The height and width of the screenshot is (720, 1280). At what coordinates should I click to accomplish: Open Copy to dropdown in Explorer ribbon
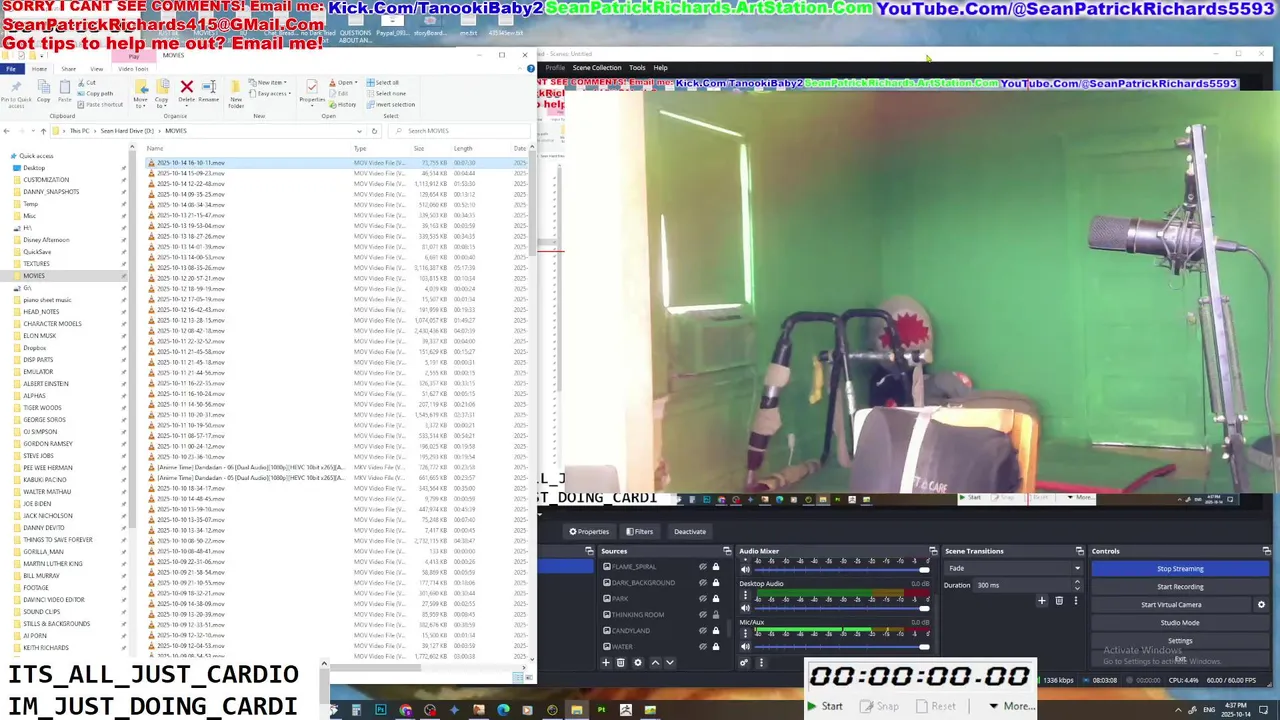(x=161, y=92)
